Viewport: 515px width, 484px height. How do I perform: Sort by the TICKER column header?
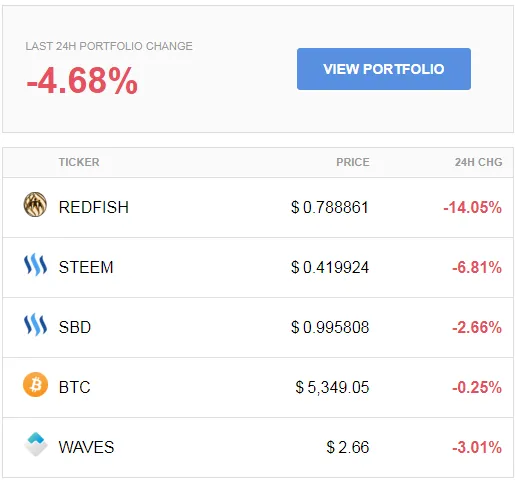(x=79, y=162)
